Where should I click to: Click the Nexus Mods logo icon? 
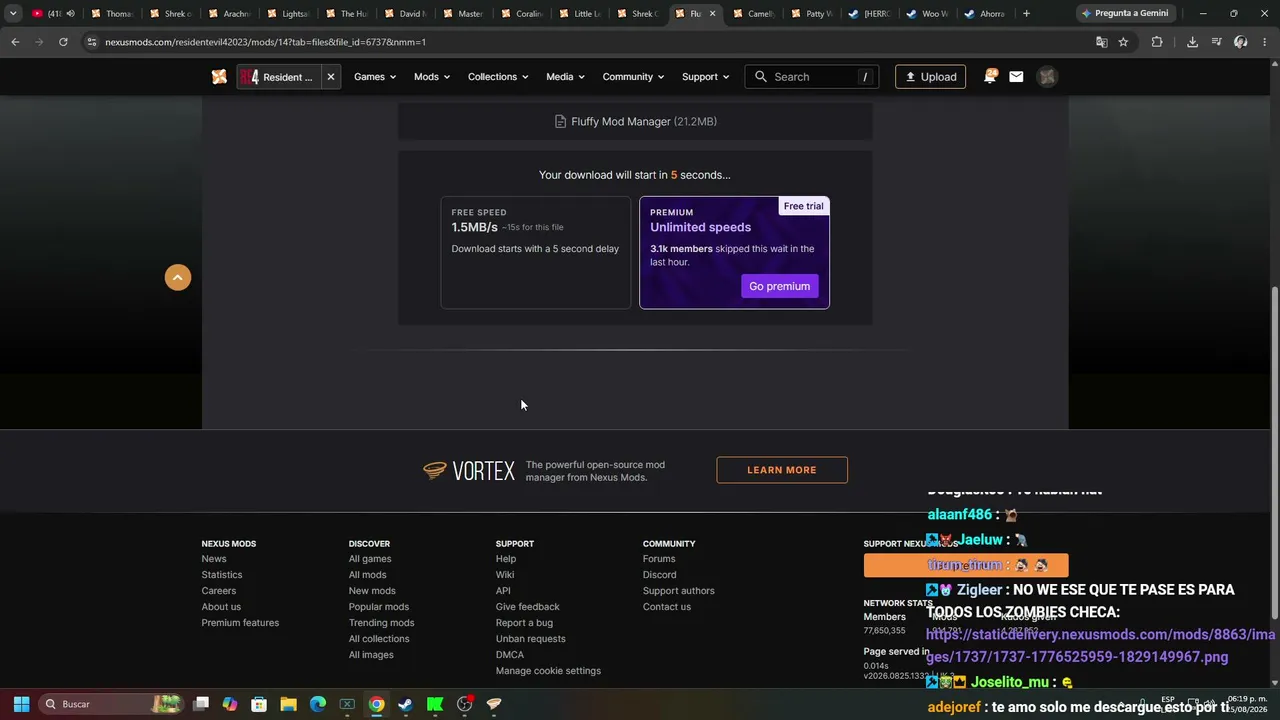219,77
